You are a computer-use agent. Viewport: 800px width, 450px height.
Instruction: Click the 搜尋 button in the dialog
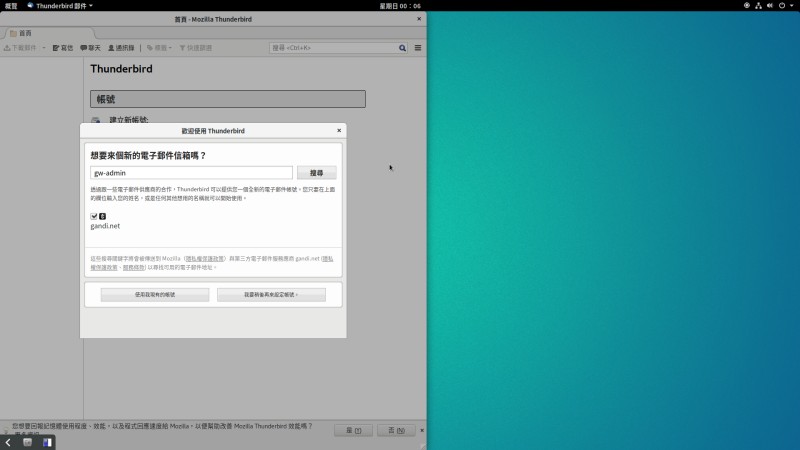tap(316, 173)
